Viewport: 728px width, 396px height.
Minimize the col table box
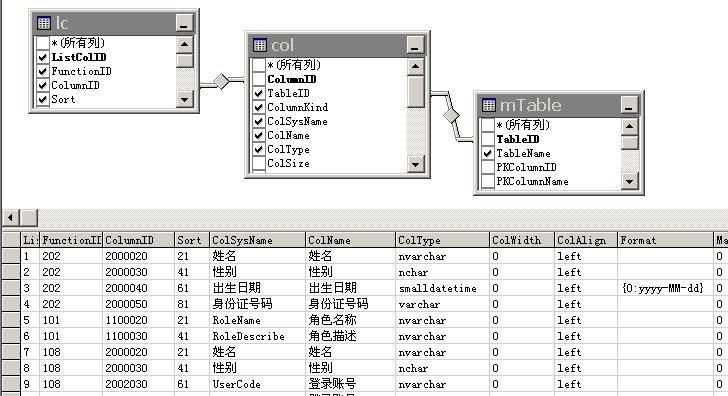tap(415, 45)
